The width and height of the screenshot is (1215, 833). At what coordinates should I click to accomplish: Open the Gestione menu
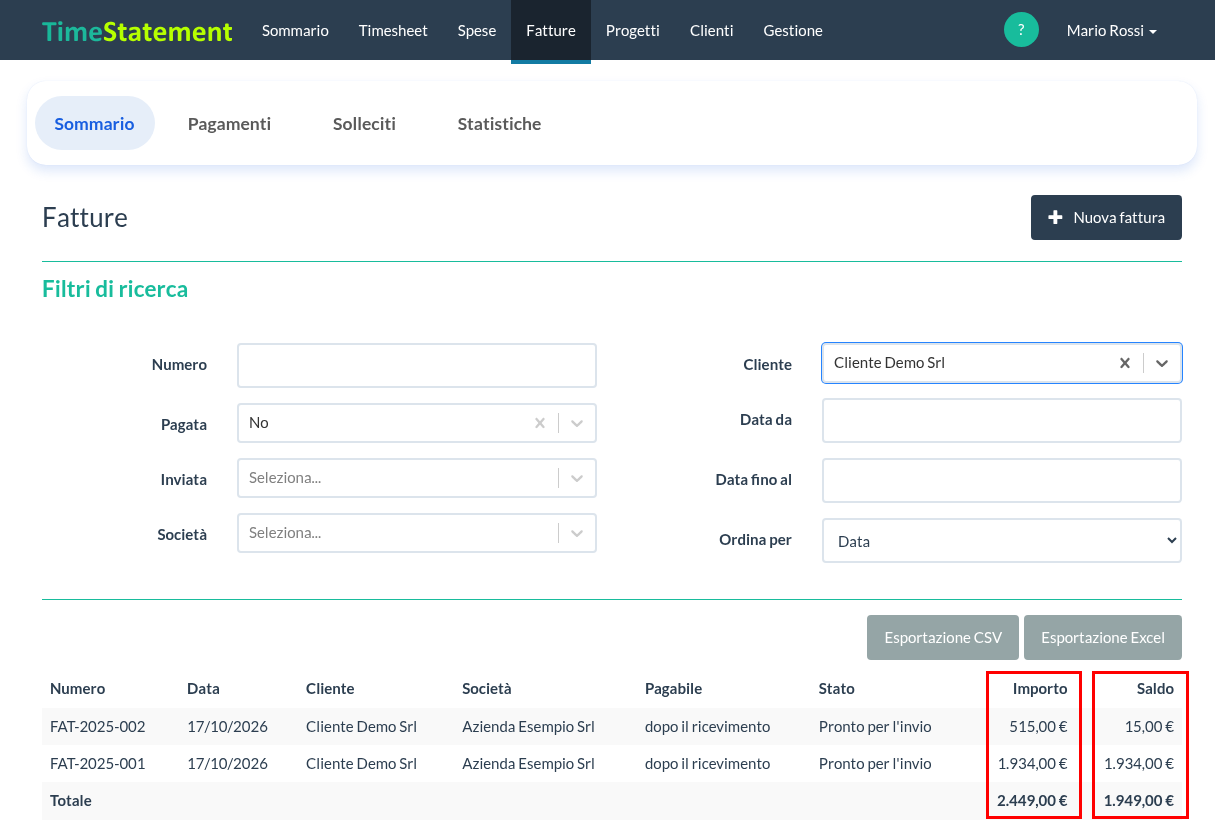coord(793,31)
